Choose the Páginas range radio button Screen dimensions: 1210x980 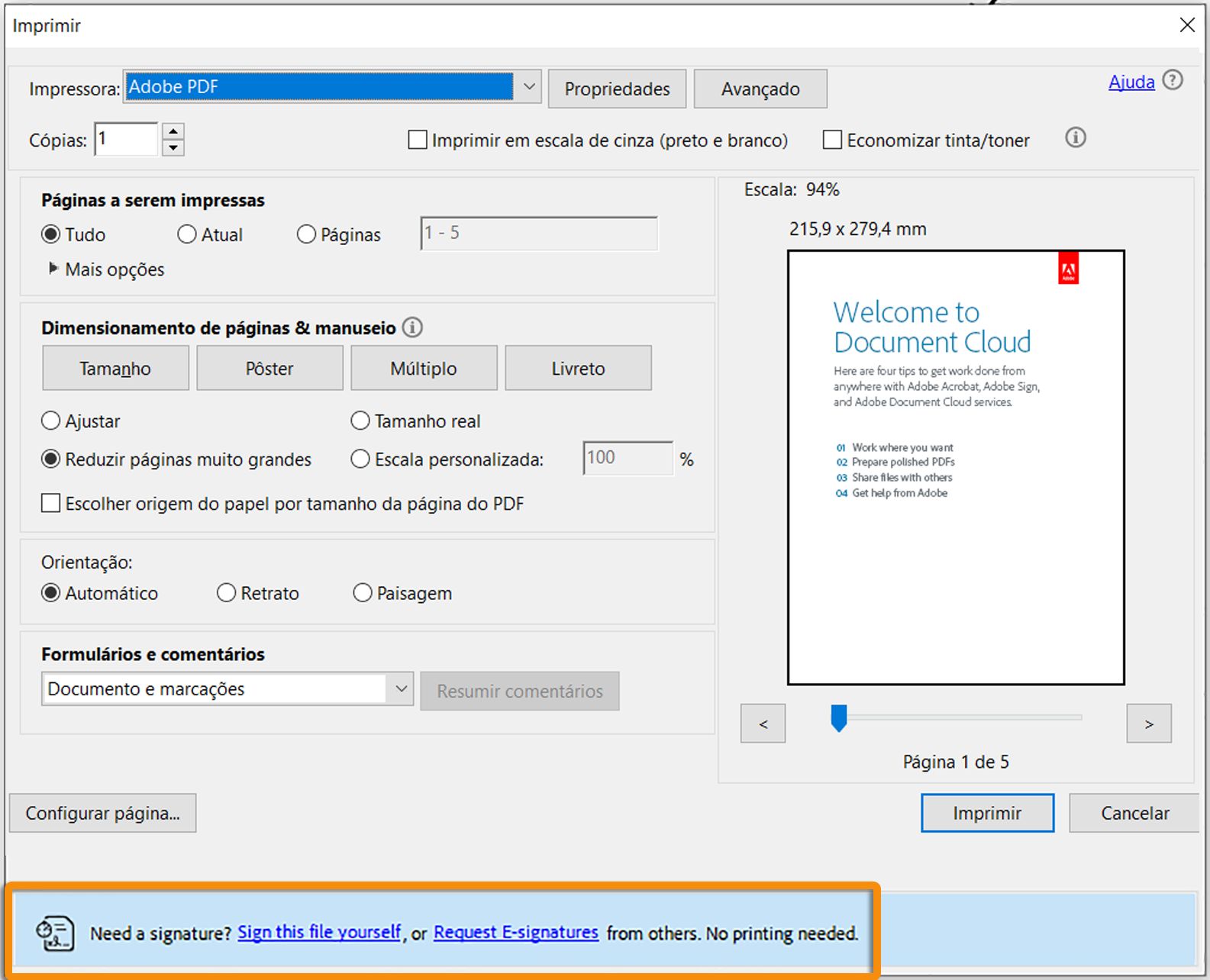tap(306, 234)
